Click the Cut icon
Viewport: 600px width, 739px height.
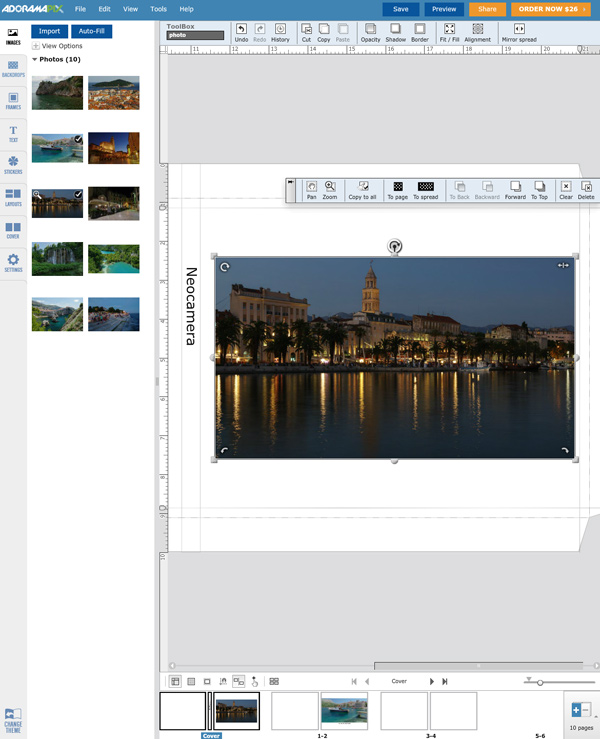tap(306, 32)
